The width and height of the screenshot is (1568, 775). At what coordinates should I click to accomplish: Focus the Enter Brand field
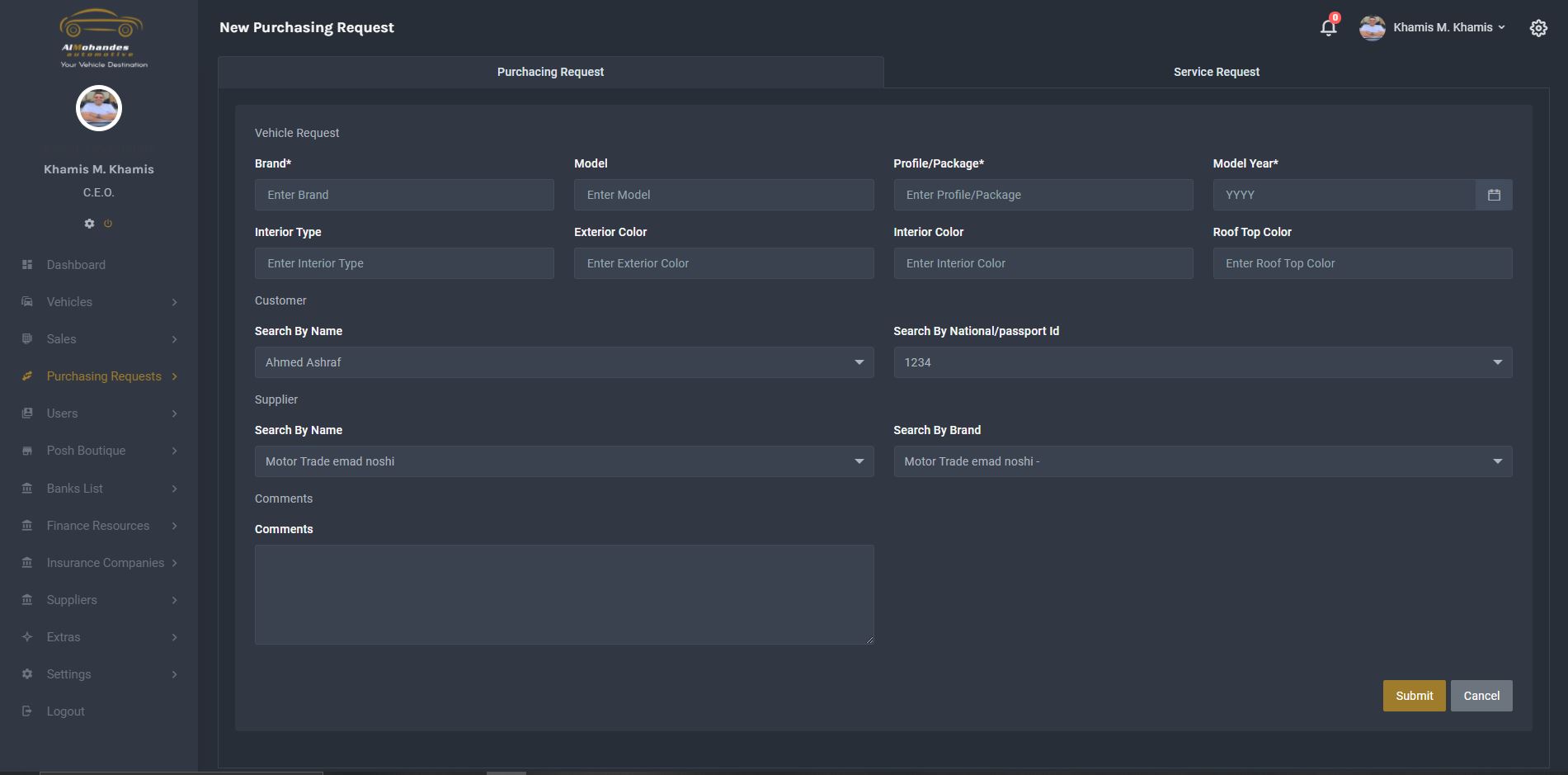click(x=404, y=195)
